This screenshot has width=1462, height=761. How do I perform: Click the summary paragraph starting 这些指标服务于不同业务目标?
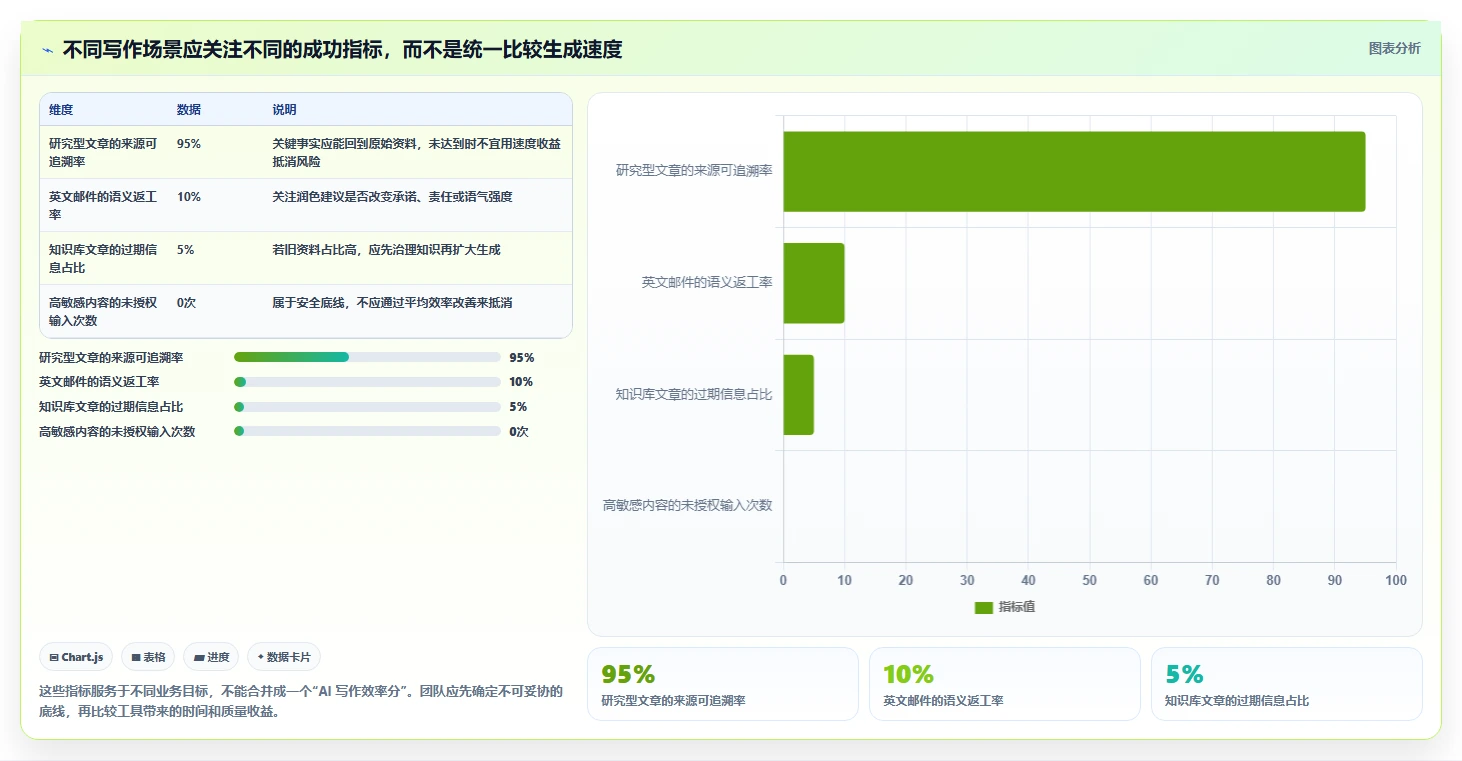coord(301,702)
